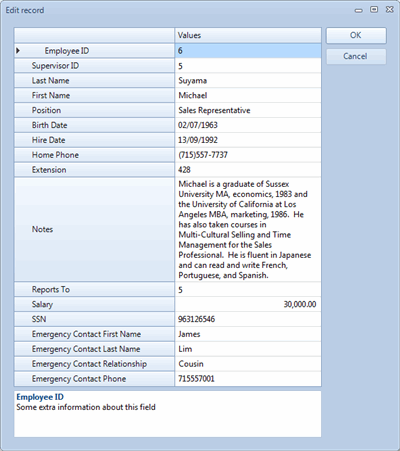Edit the Emergency Contact Phone value
This screenshot has width=400, height=451.
248,379
